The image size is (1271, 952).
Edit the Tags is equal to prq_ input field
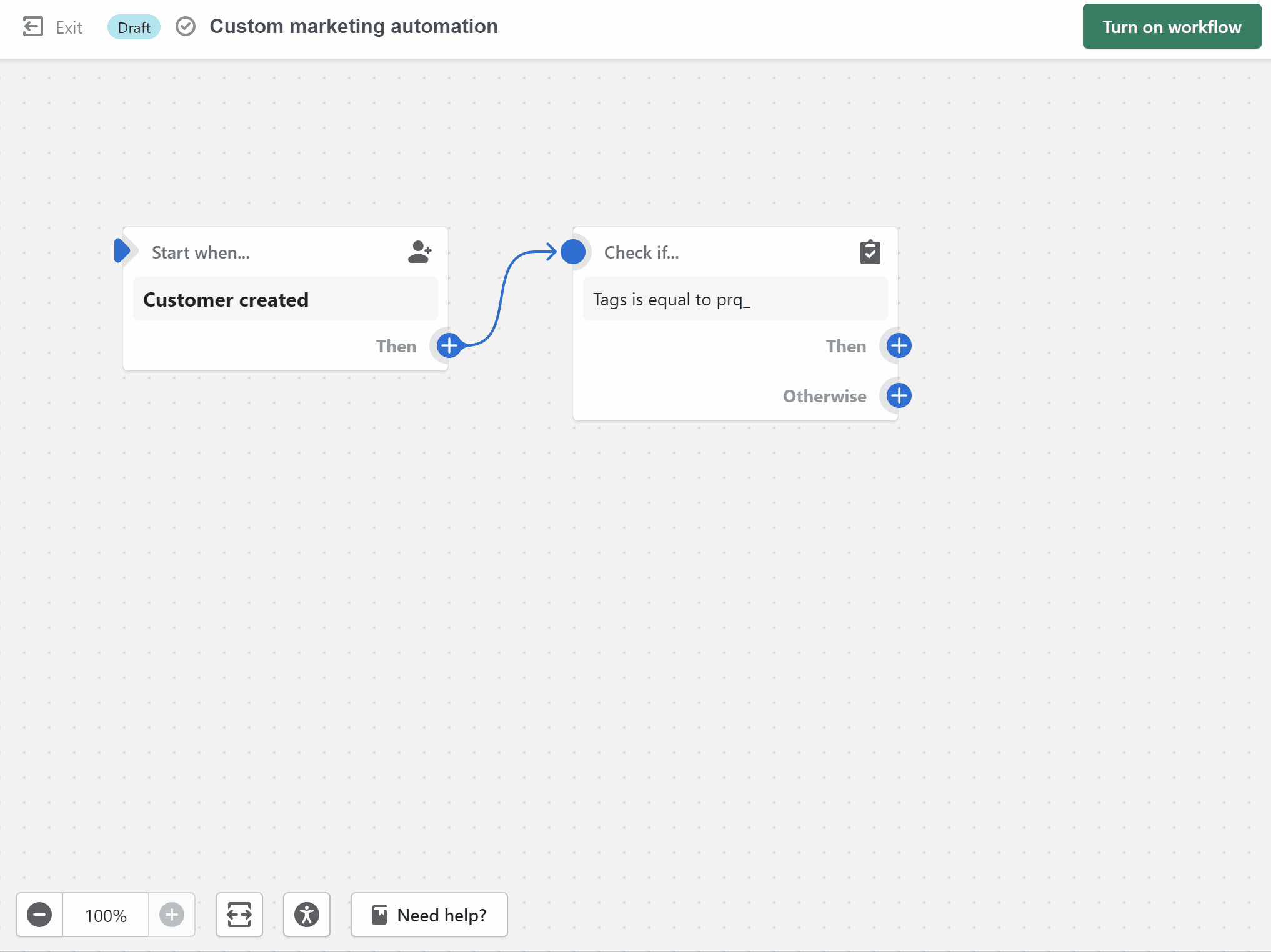[735, 299]
